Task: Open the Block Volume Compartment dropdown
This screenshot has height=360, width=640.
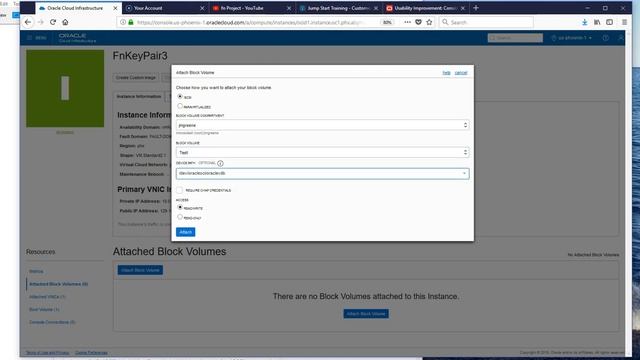Action: pyautogui.click(x=322, y=125)
